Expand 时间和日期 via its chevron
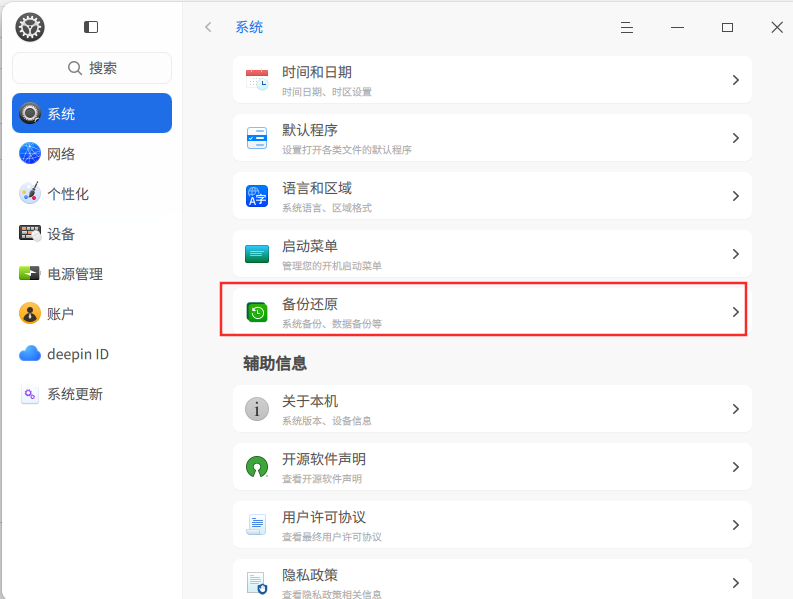The image size is (793, 599). click(x=736, y=80)
